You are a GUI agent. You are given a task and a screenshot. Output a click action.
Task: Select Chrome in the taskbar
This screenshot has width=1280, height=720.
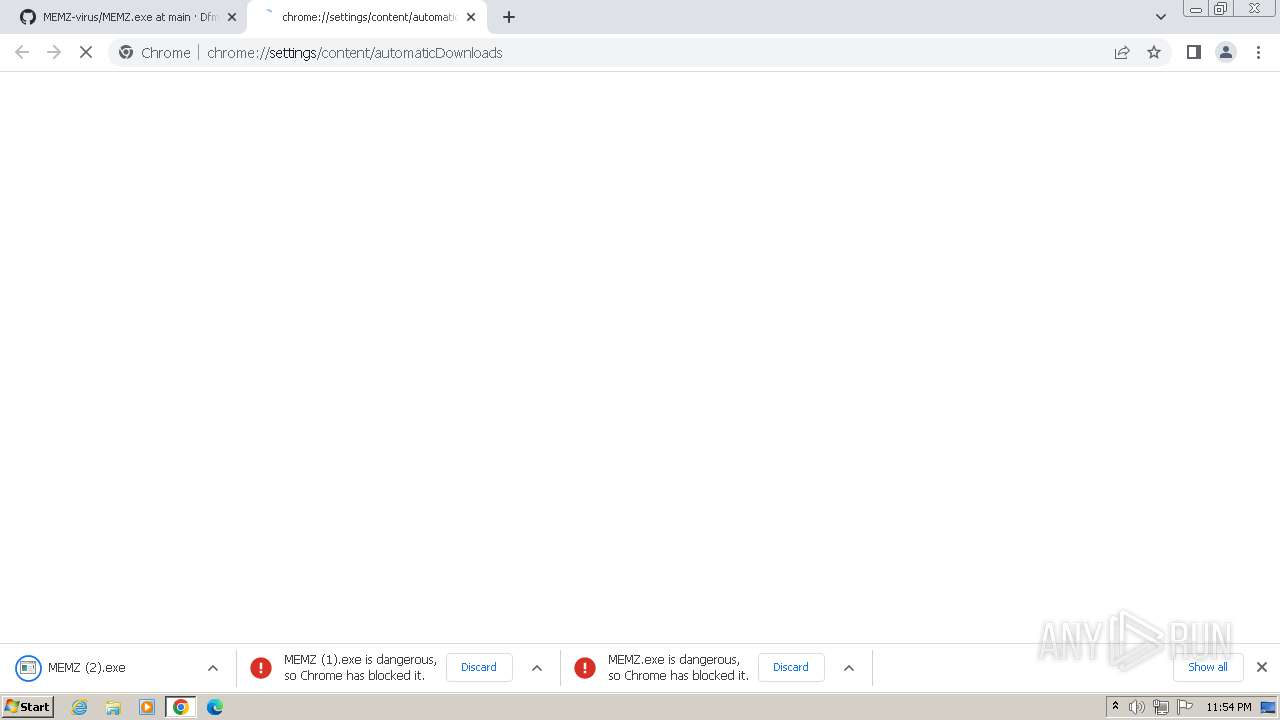pos(181,707)
